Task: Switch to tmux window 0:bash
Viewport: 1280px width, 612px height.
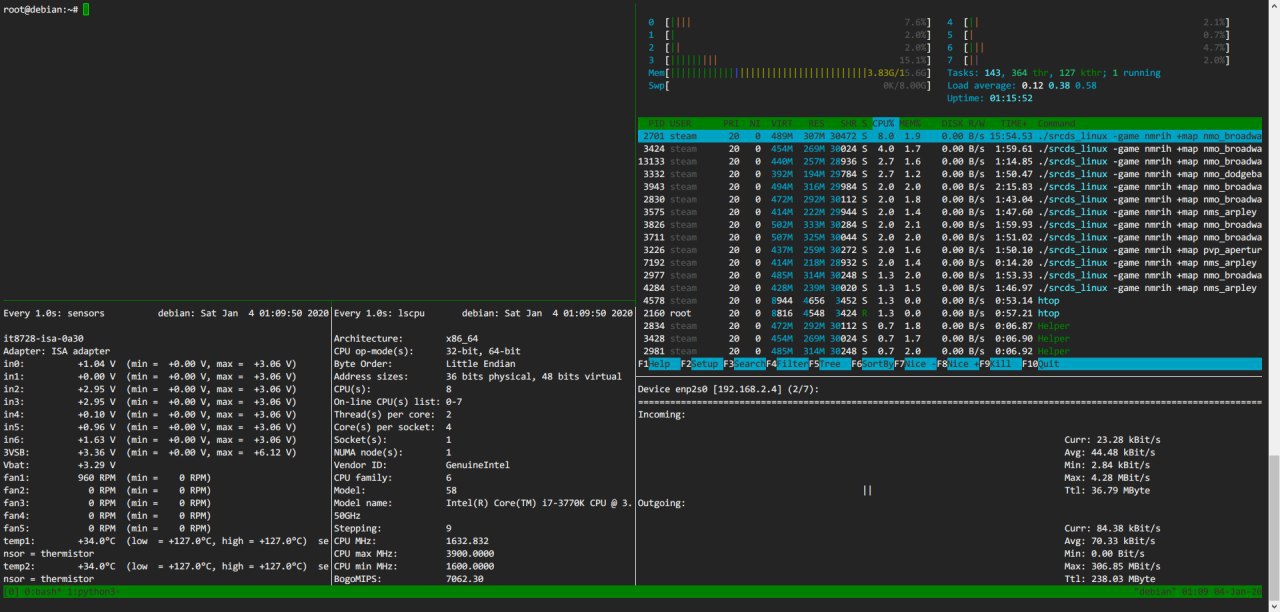Action: click(43, 592)
